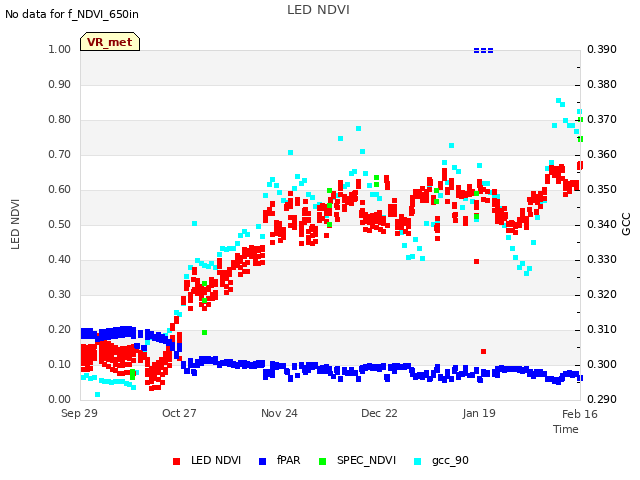Click the Jan 19 date tick label
The height and width of the screenshot is (480, 640).
(479, 413)
